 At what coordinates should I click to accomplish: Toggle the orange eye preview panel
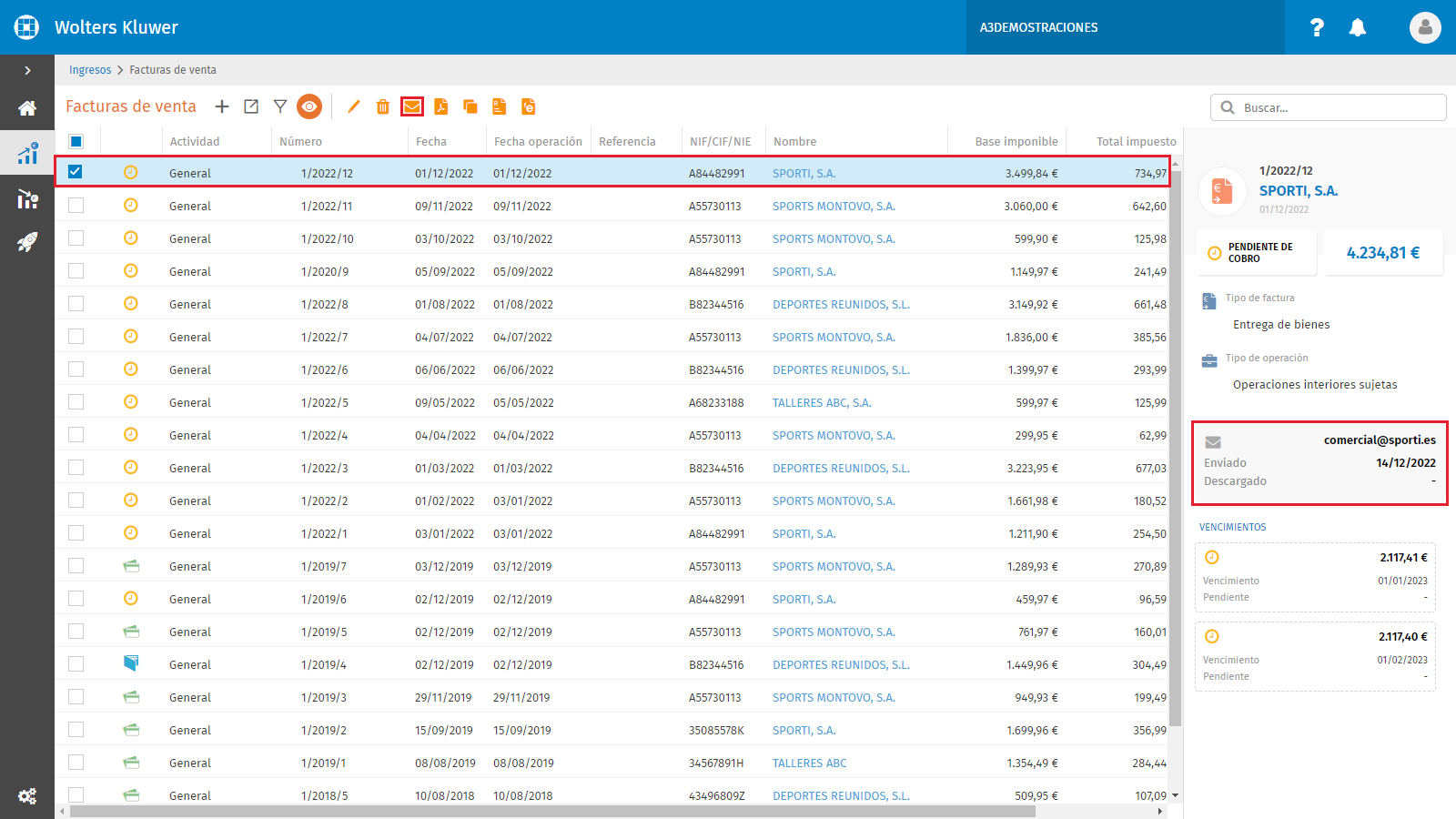click(x=309, y=106)
